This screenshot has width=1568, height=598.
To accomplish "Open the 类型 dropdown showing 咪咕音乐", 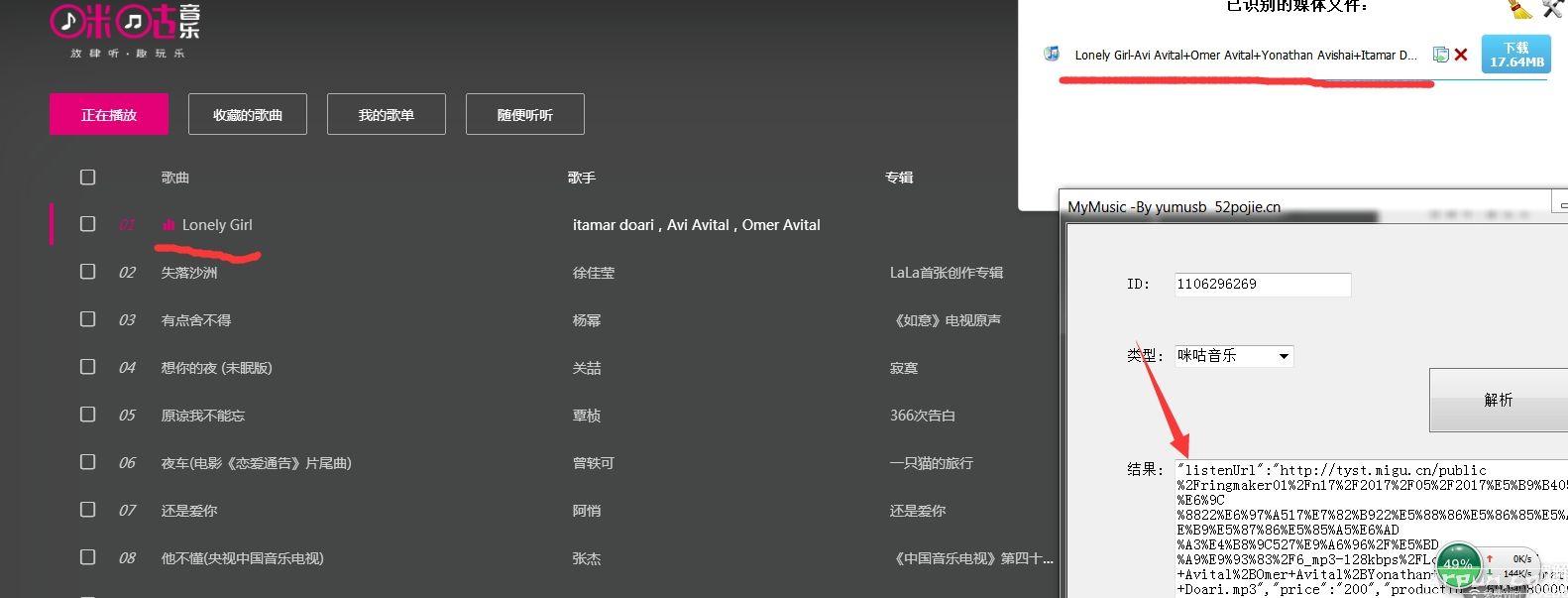I will click(1234, 356).
